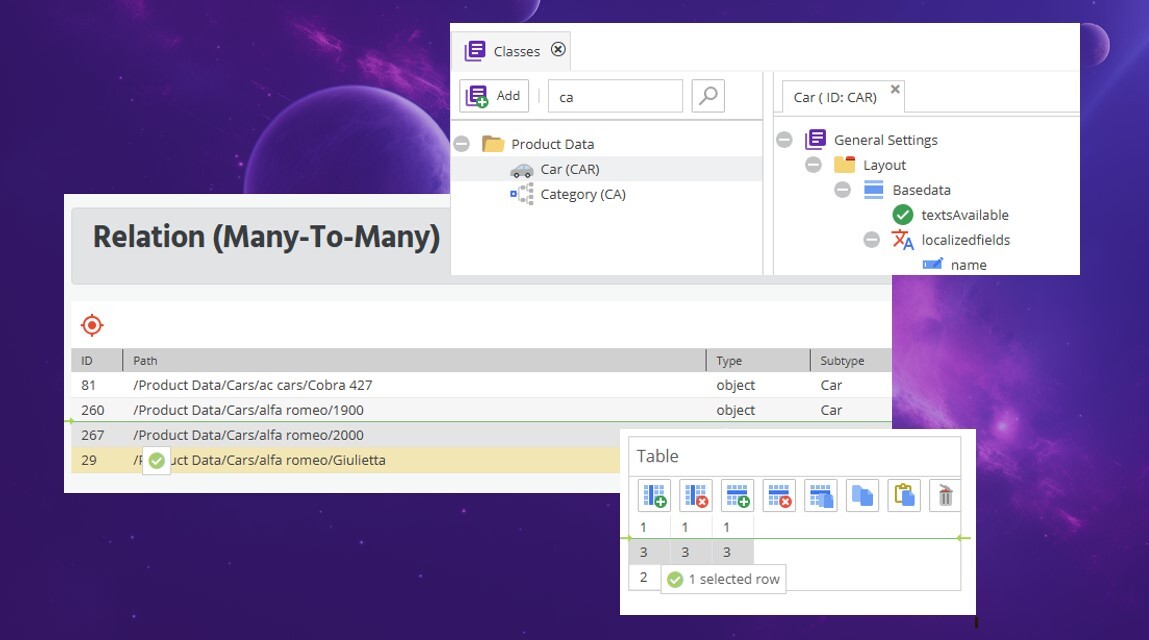Click the red crosshair locate icon above the relation grid
1149x640 pixels.
(92, 324)
